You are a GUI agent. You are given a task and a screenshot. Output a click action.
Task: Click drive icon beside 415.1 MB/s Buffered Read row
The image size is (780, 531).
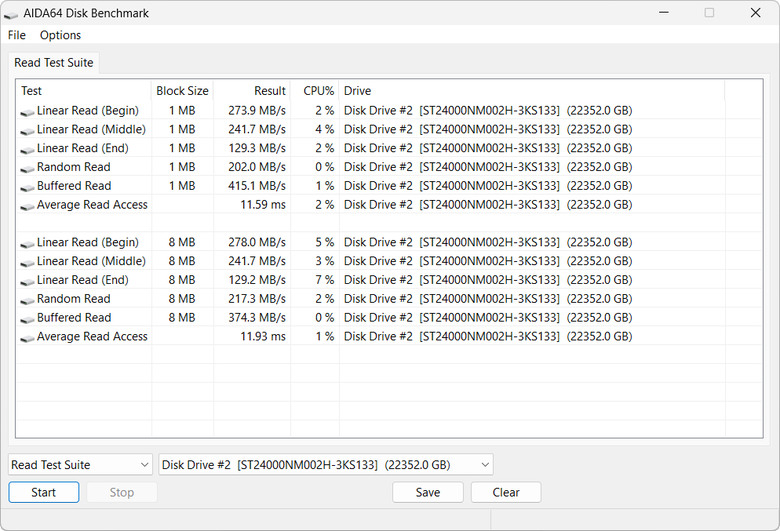coord(27,188)
